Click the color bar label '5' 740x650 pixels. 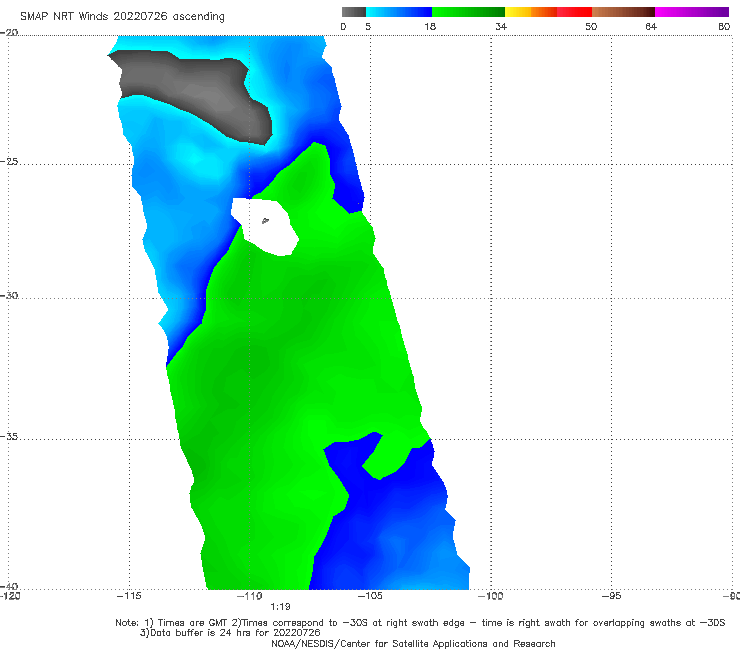pos(368,26)
